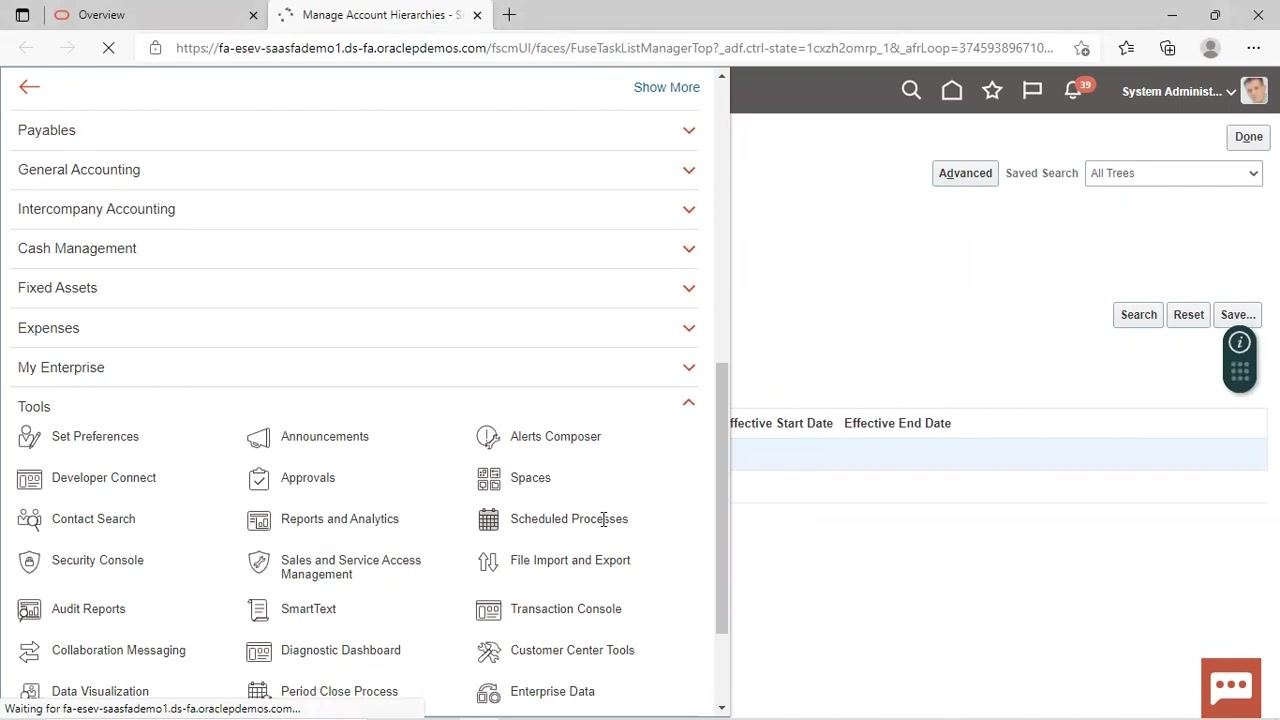Click the Advanced search button
This screenshot has width=1280, height=720.
[x=965, y=174]
